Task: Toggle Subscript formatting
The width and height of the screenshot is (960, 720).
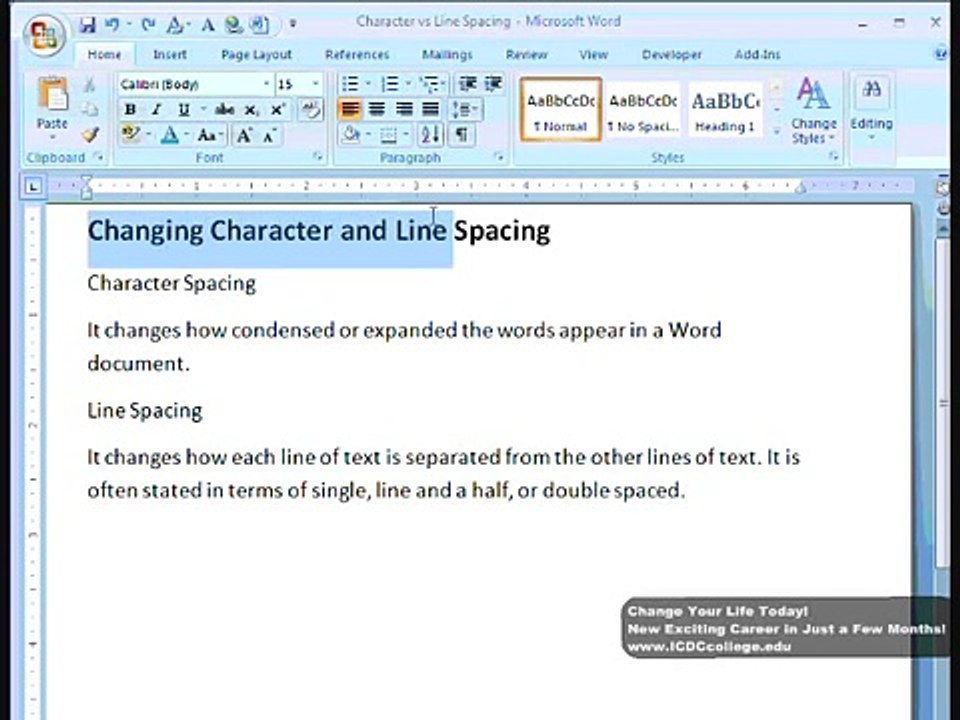Action: 251,110
